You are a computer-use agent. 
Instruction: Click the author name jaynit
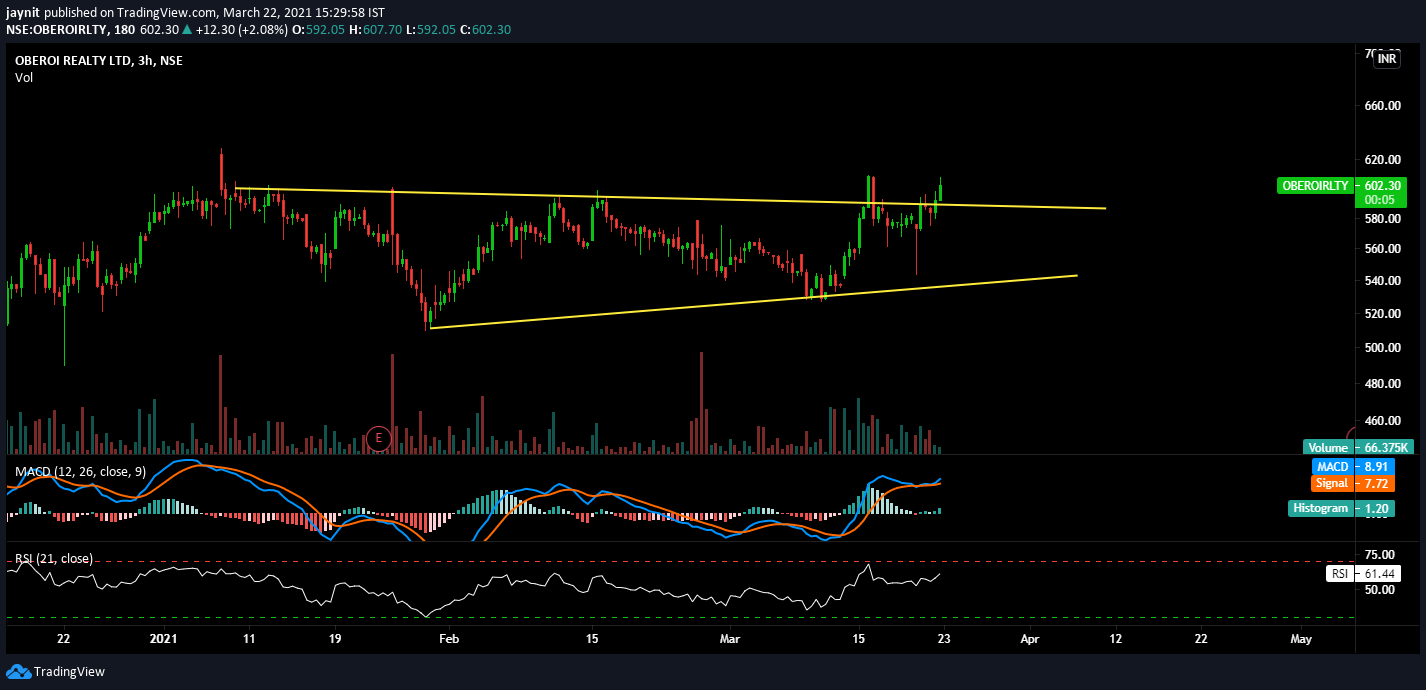(x=23, y=12)
